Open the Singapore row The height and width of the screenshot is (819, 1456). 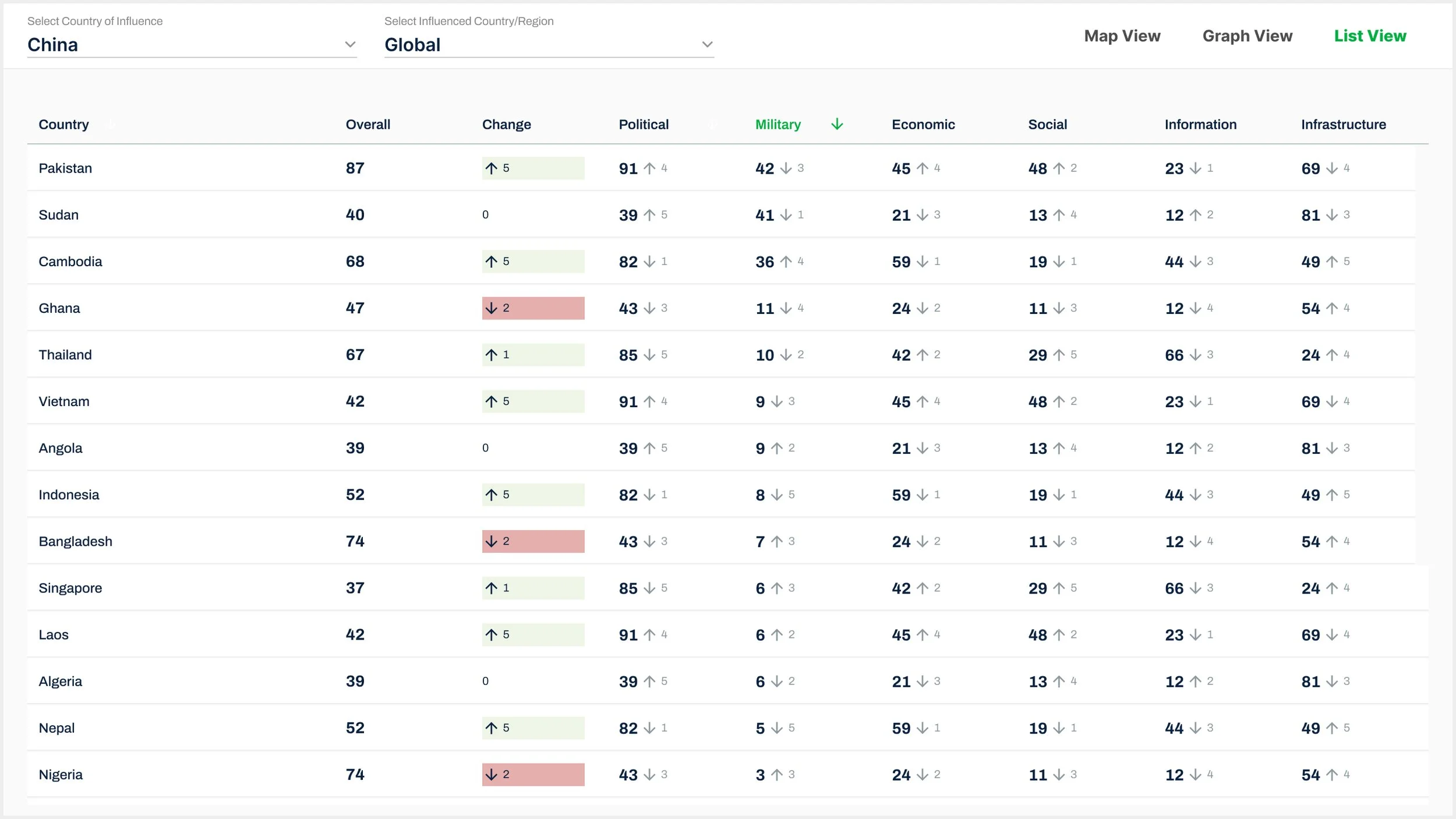pyautogui.click(x=70, y=588)
